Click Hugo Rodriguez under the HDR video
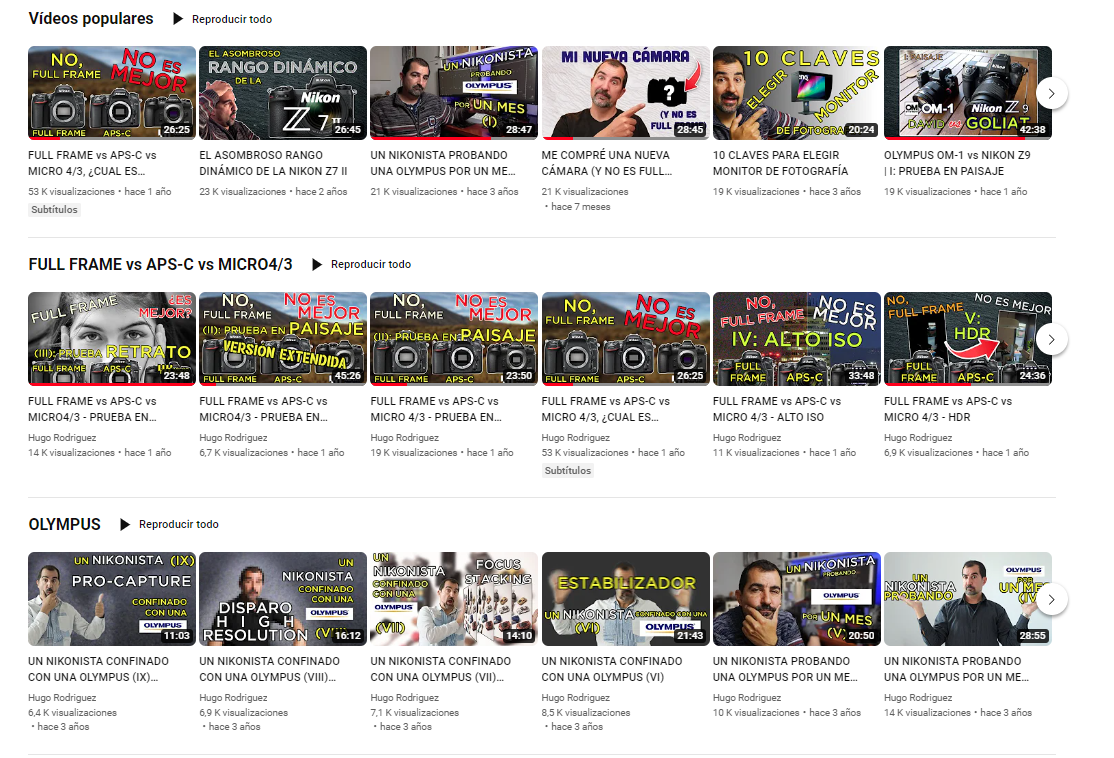This screenshot has width=1114, height=758. (919, 438)
